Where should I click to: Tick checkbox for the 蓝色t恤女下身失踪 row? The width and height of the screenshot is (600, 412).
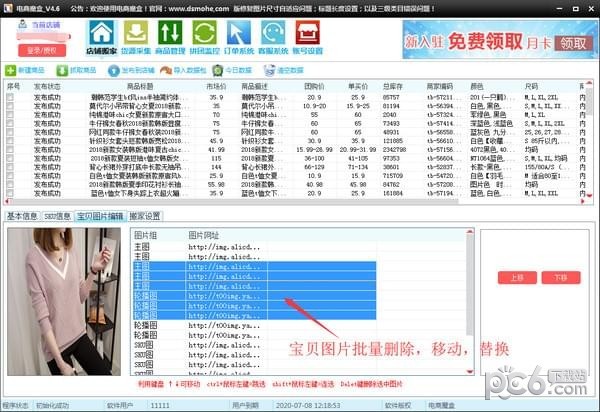10,193
